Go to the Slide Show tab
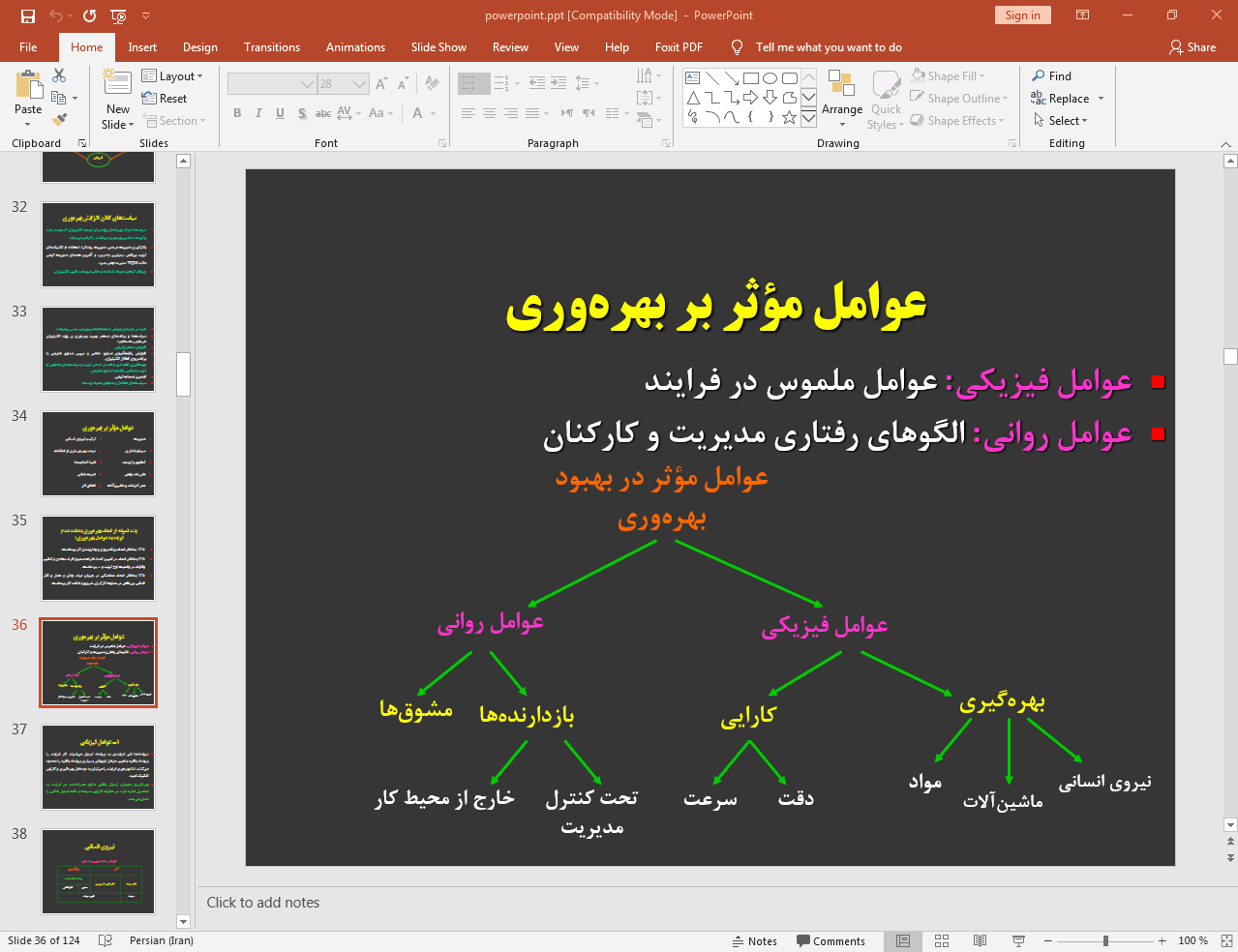 tap(438, 47)
